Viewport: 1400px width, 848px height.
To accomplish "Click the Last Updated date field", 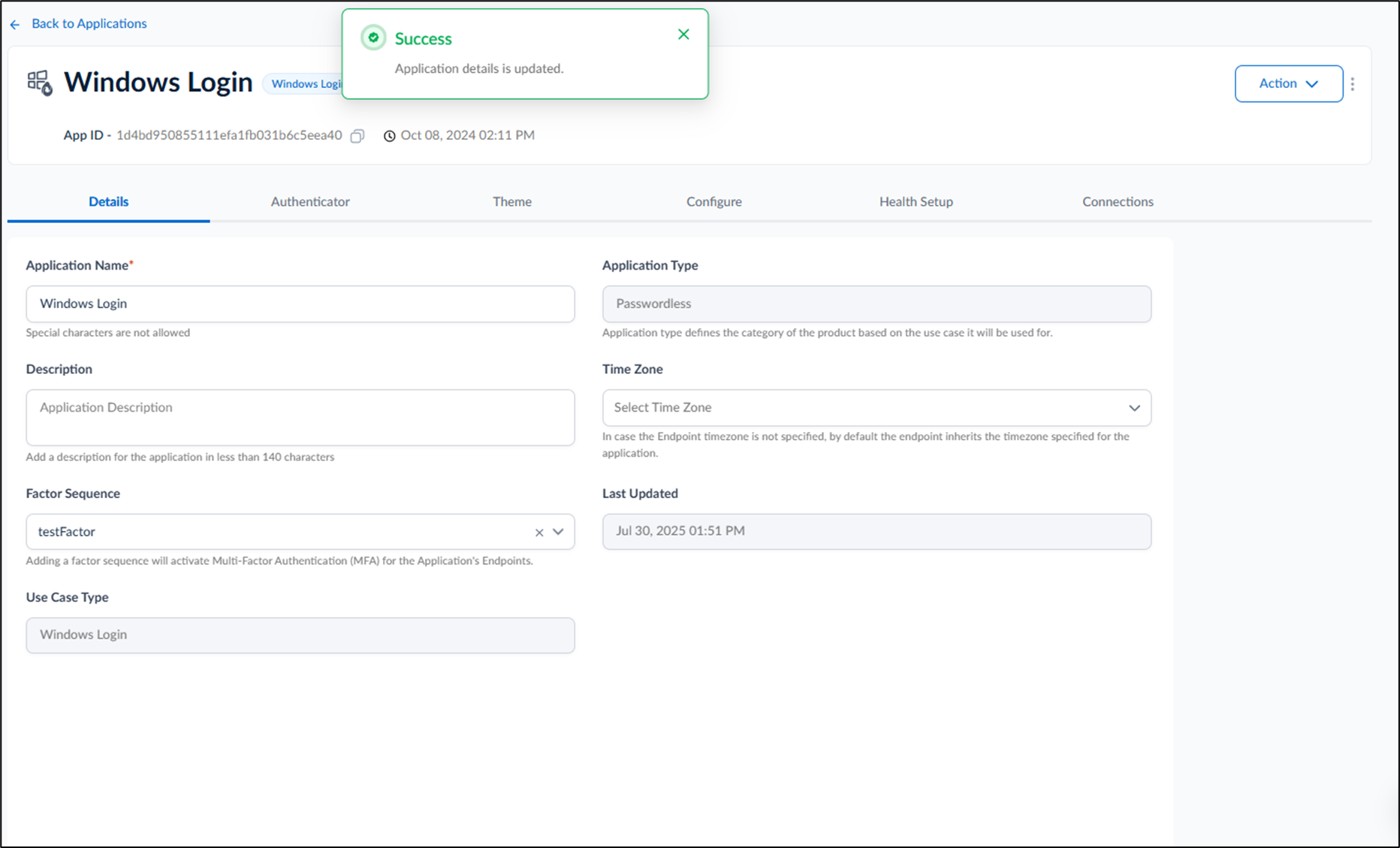I will point(877,532).
